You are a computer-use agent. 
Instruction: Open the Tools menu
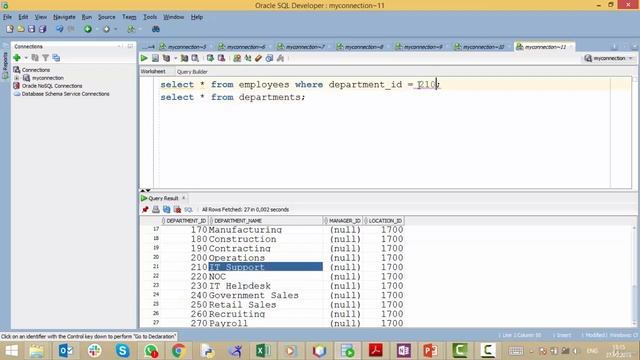150,17
